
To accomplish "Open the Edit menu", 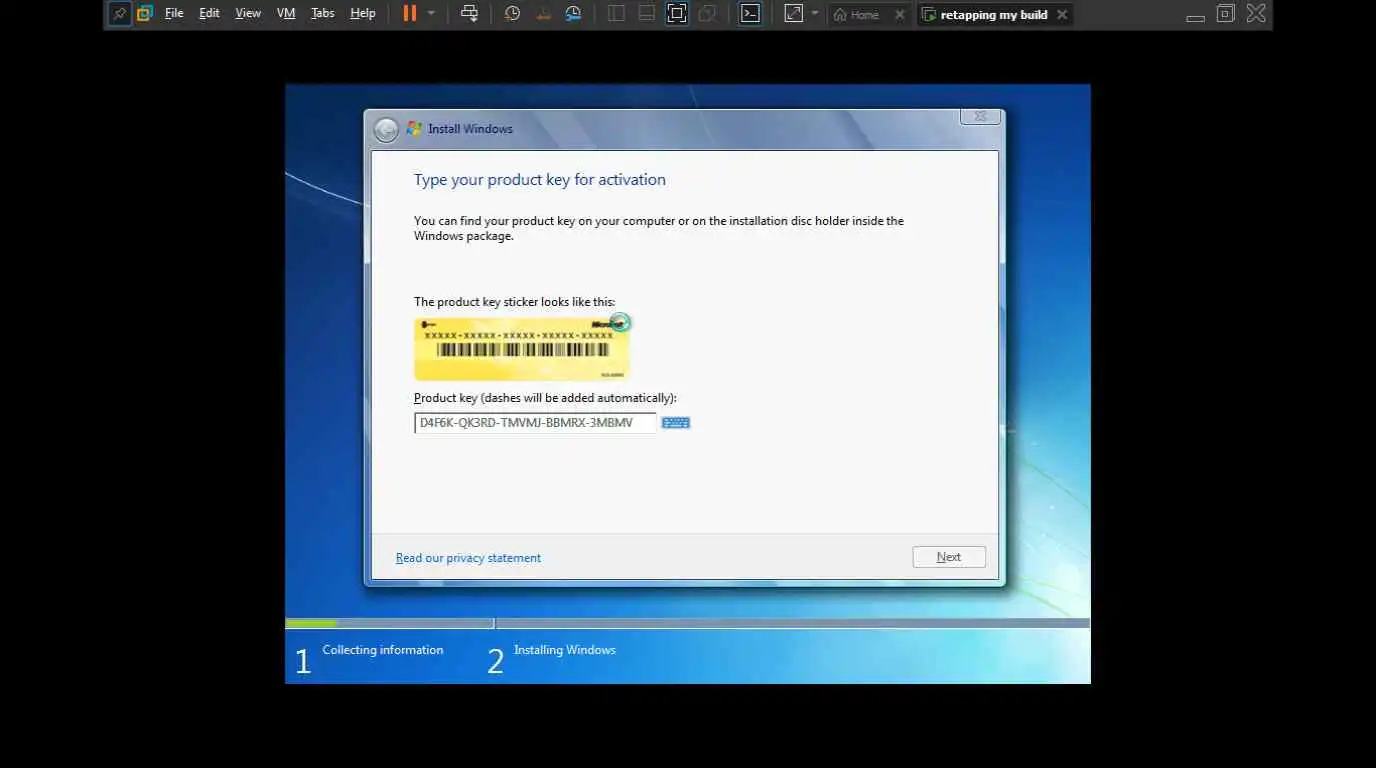I will tap(209, 14).
